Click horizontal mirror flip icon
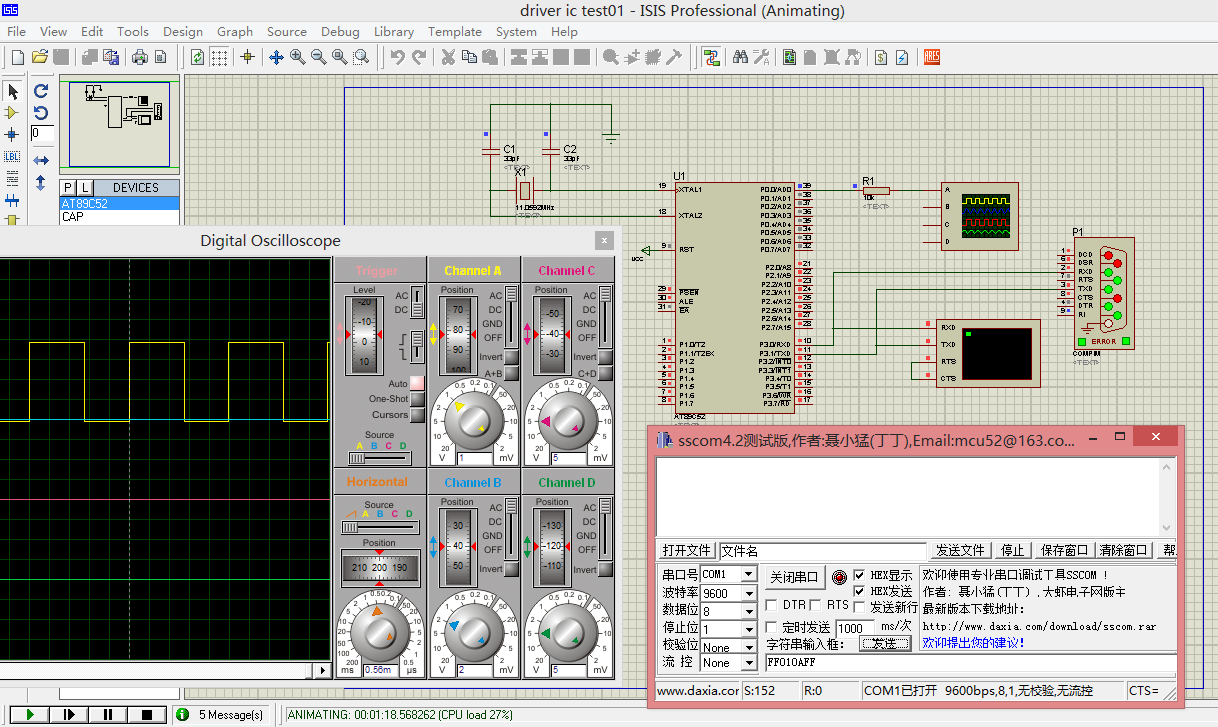The image size is (1218, 727). click(x=41, y=160)
